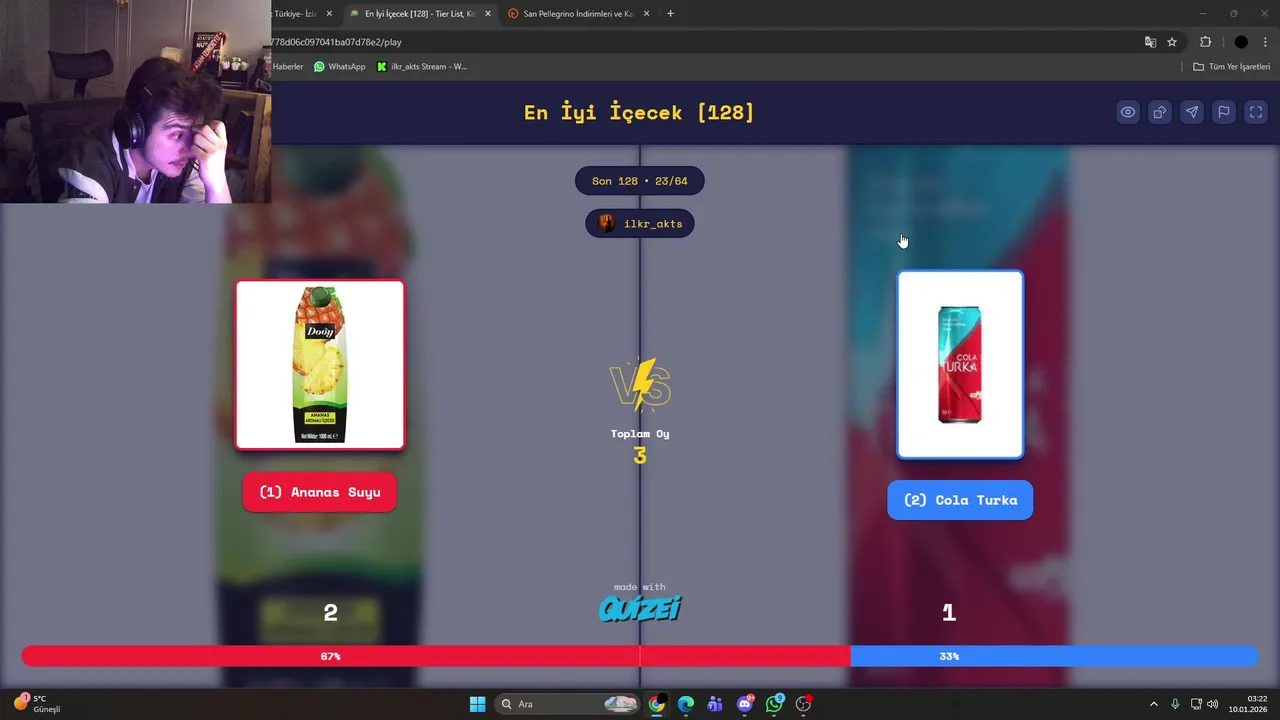The image size is (1280, 720).
Task: Click the network tray icon
Action: [1196, 704]
